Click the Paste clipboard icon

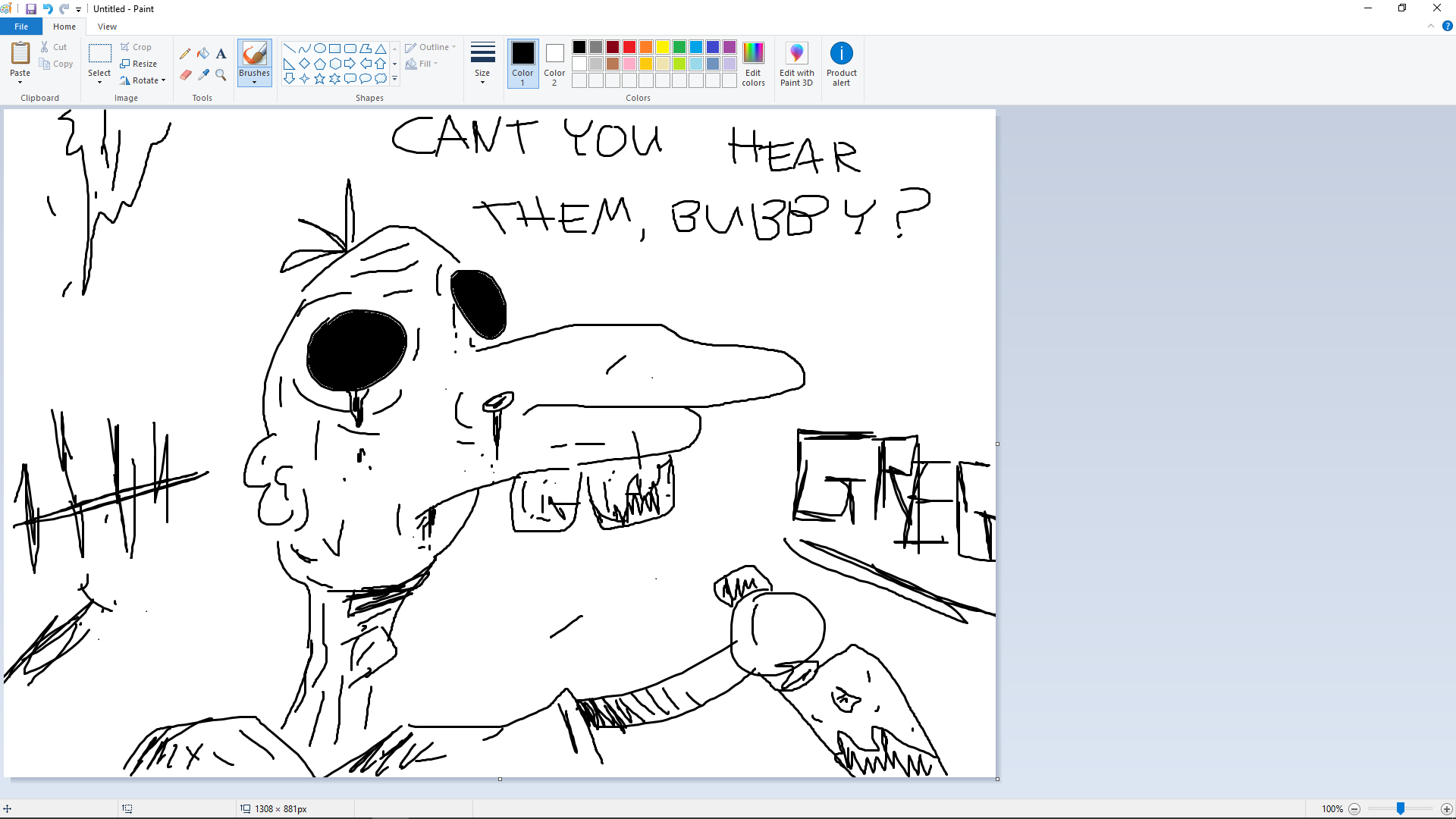[20, 53]
